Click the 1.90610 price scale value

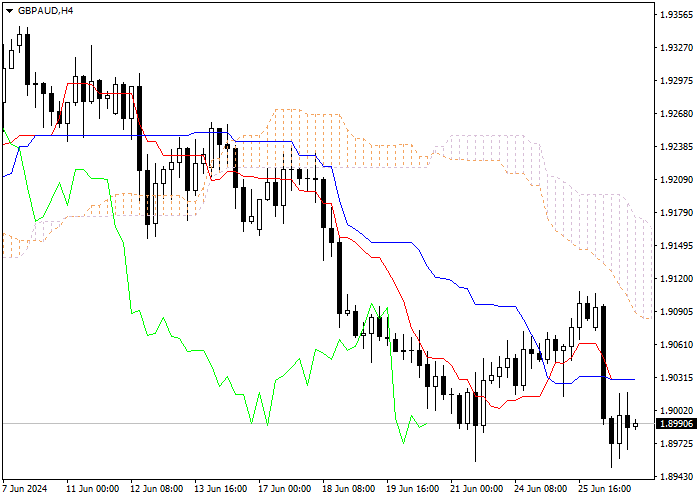pyautogui.click(x=677, y=345)
